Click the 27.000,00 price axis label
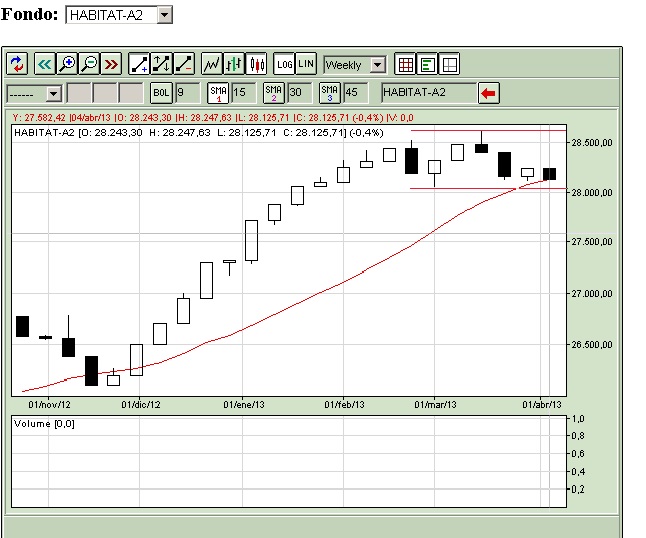Image resolution: width=646 pixels, height=538 pixels. pyautogui.click(x=592, y=294)
